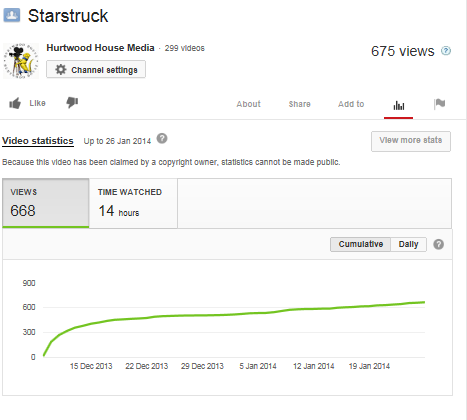Click the copyright claim notice text
This screenshot has height=420, width=467.
(x=171, y=162)
